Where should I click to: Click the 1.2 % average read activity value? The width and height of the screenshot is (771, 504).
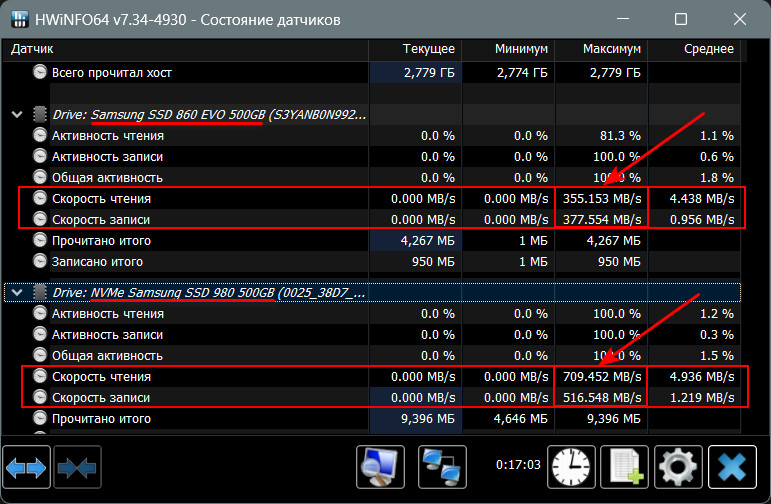[717, 314]
